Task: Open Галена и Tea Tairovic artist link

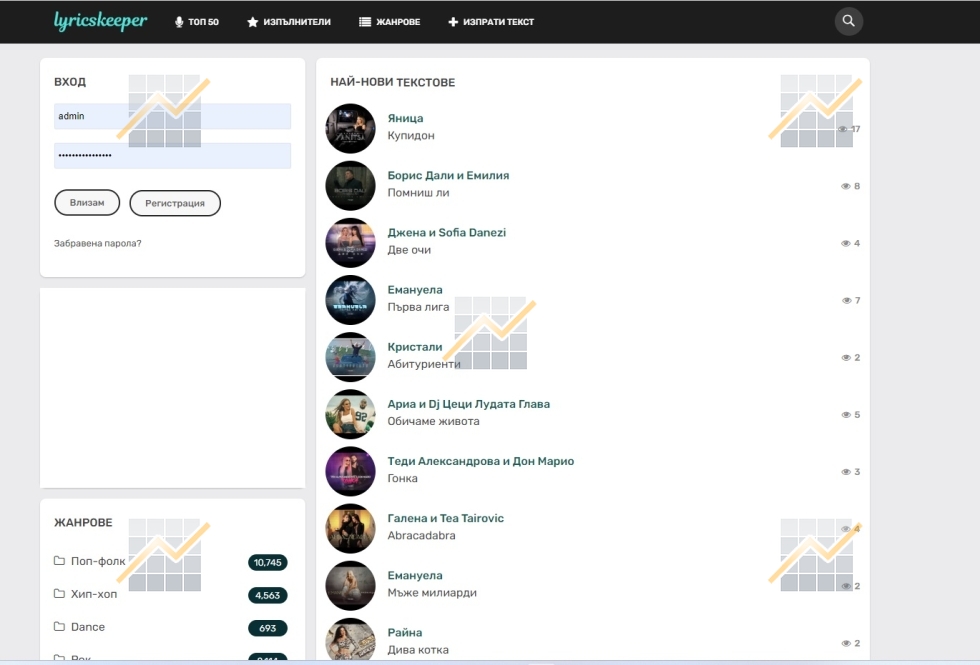Action: pyautogui.click(x=445, y=518)
